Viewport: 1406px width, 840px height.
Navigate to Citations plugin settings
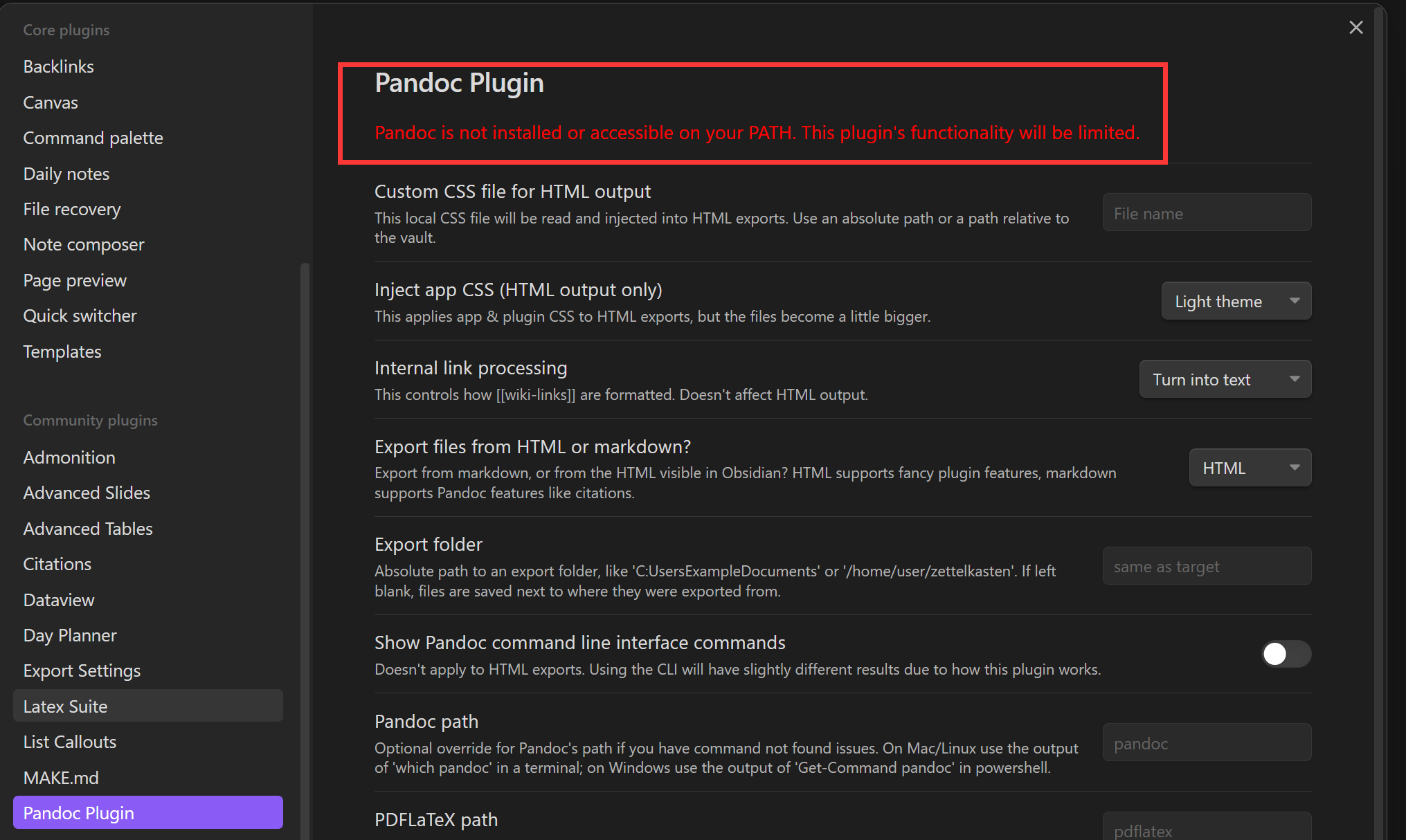(x=57, y=563)
